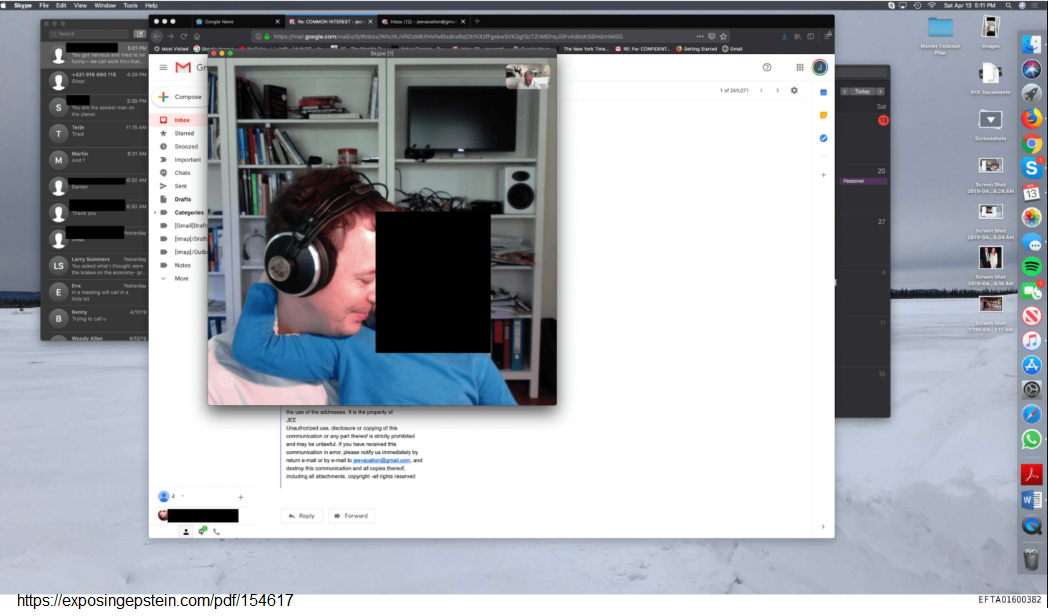
Task: Open Microsoft Word from the dock
Action: click(x=1031, y=500)
